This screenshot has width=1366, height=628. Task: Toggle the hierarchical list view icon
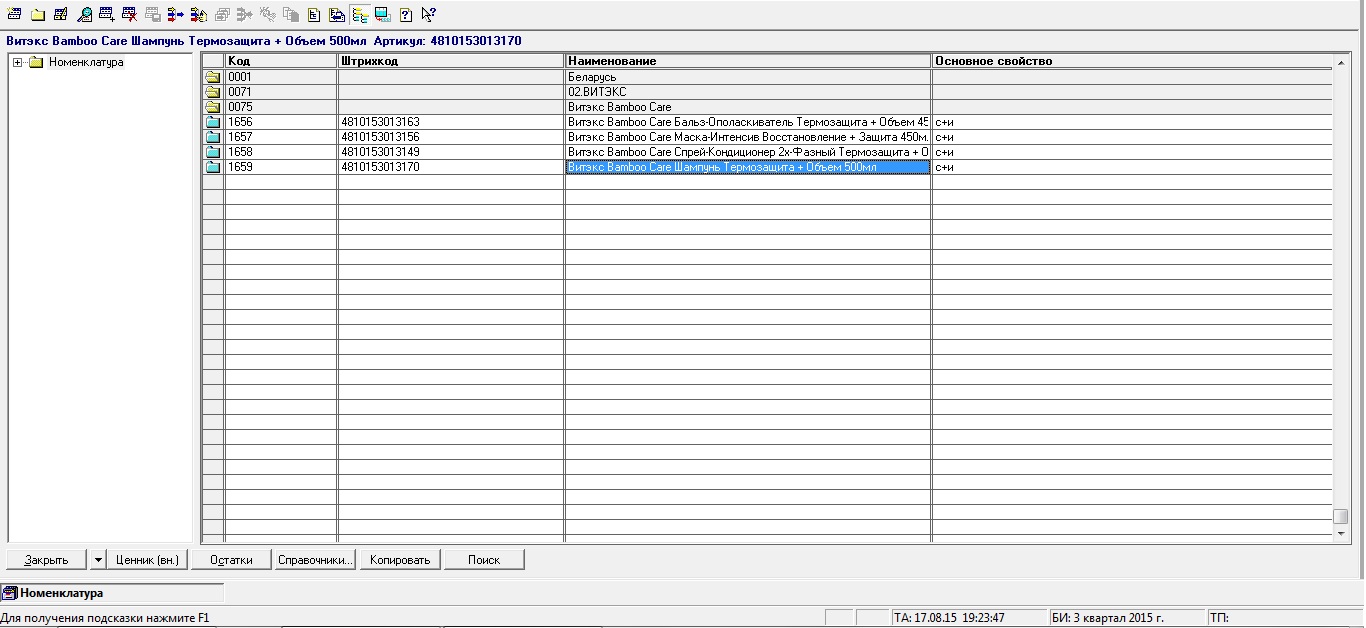click(x=360, y=15)
